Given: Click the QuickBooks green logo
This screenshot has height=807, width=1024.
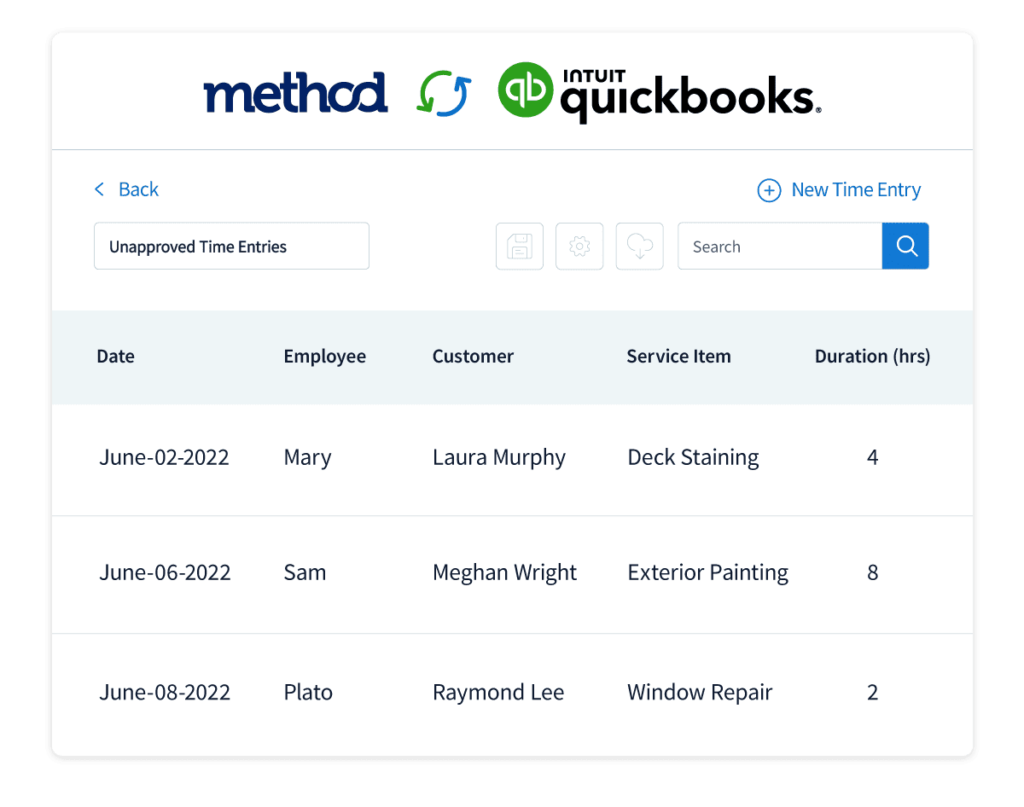Looking at the screenshot, I should (x=525, y=89).
